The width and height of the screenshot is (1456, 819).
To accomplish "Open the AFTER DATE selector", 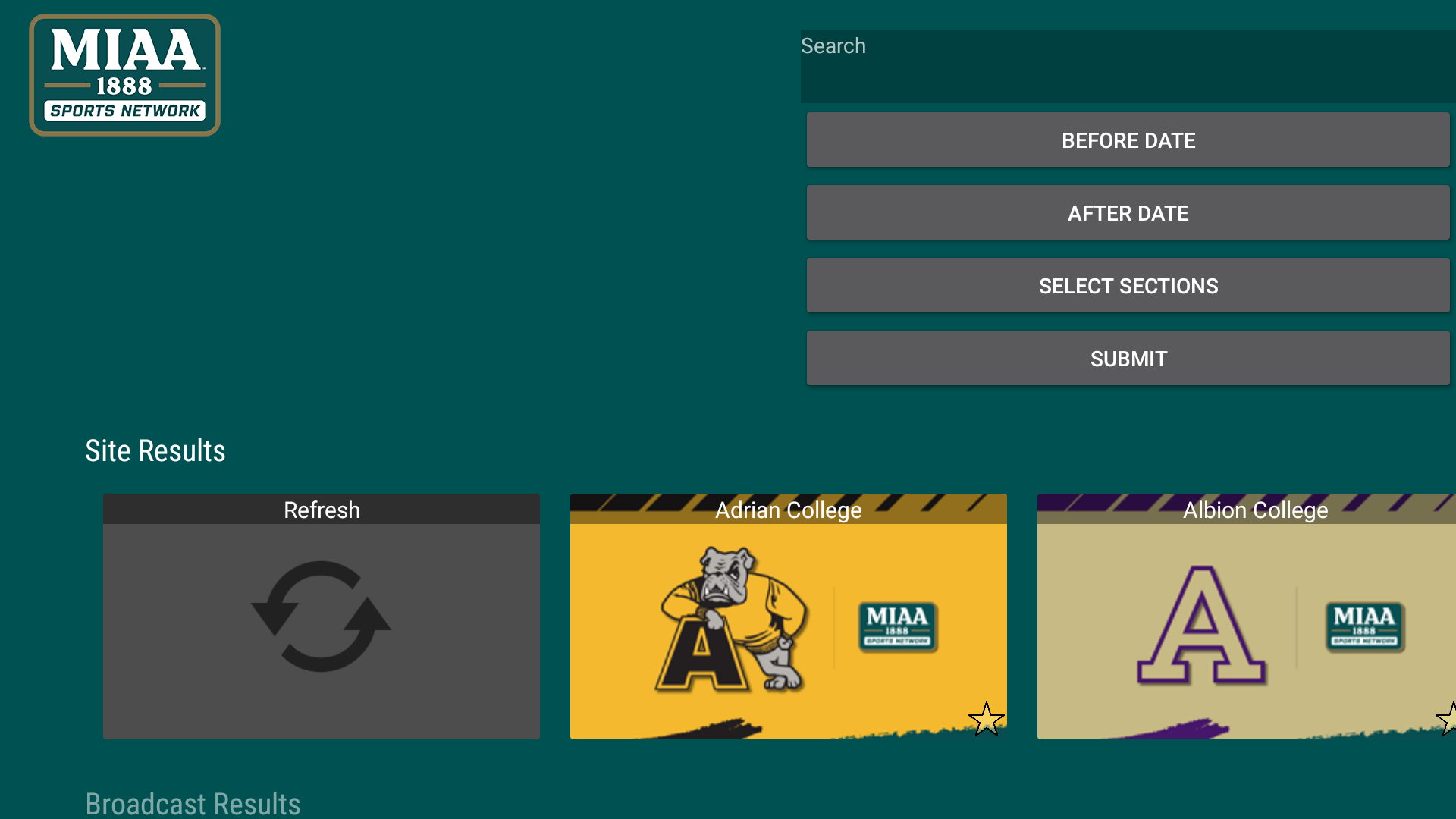I will (x=1128, y=213).
